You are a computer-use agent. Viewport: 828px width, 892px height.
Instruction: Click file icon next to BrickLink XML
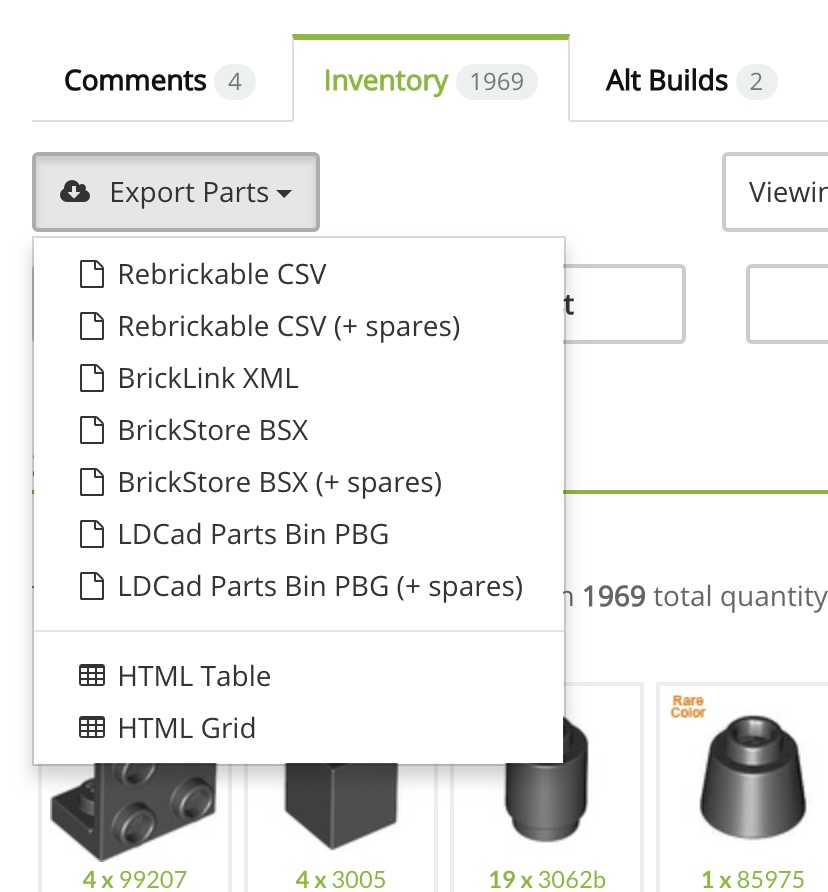[92, 378]
